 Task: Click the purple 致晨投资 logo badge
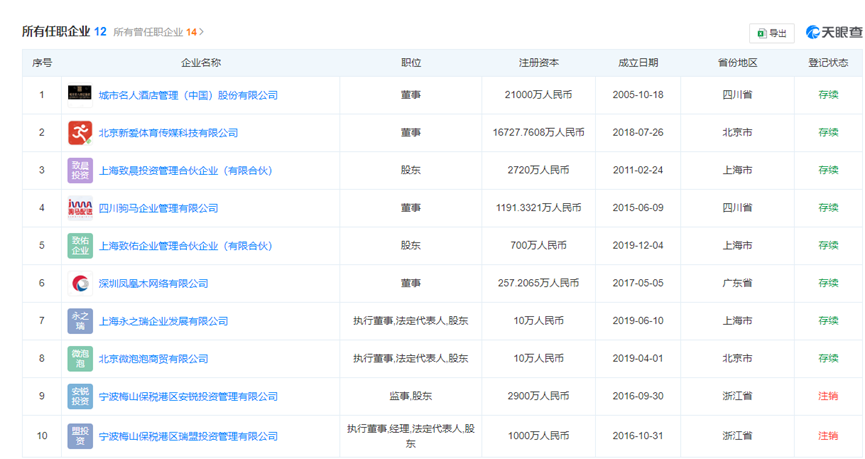pos(80,170)
